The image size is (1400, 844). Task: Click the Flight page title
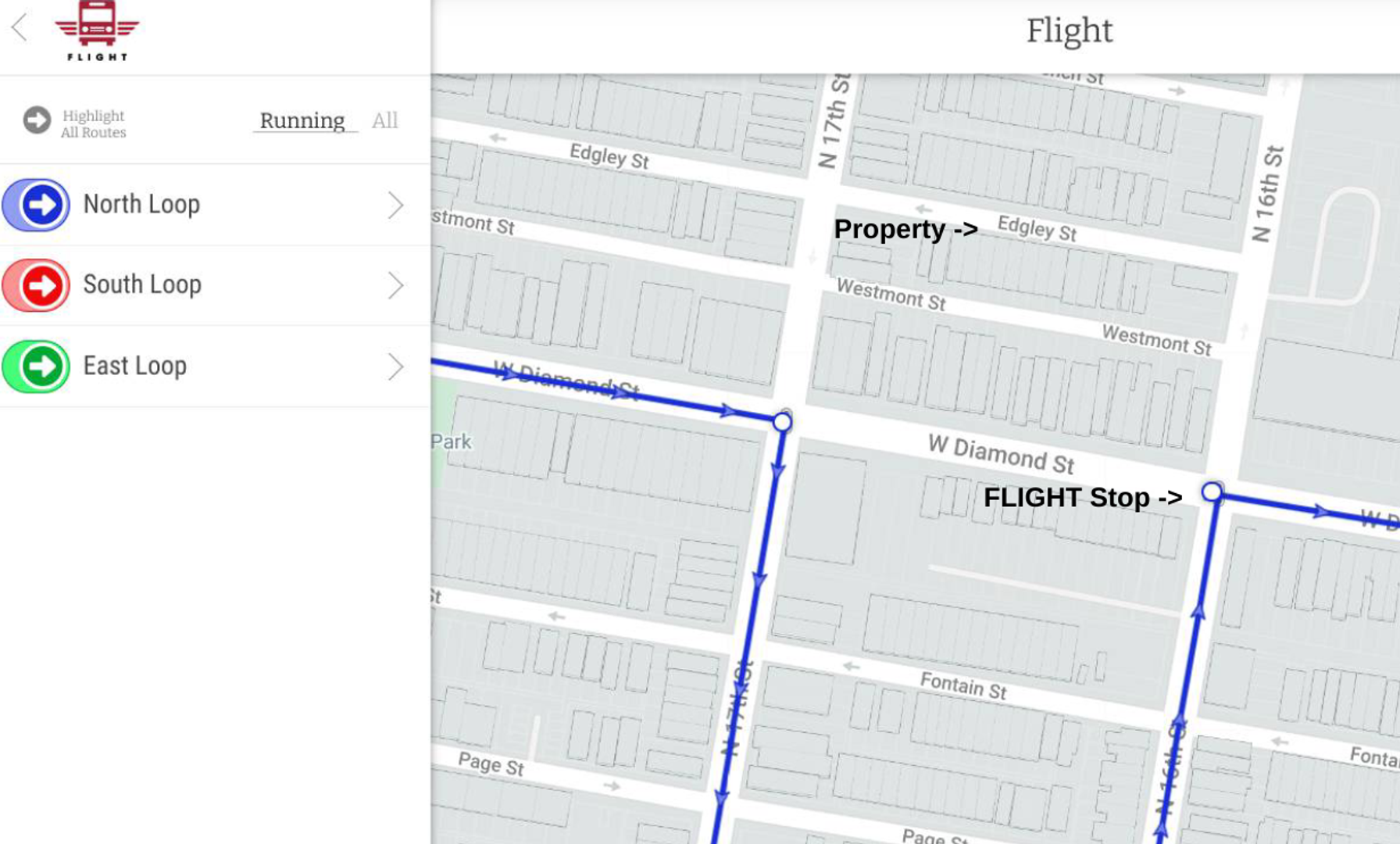pos(1069,31)
